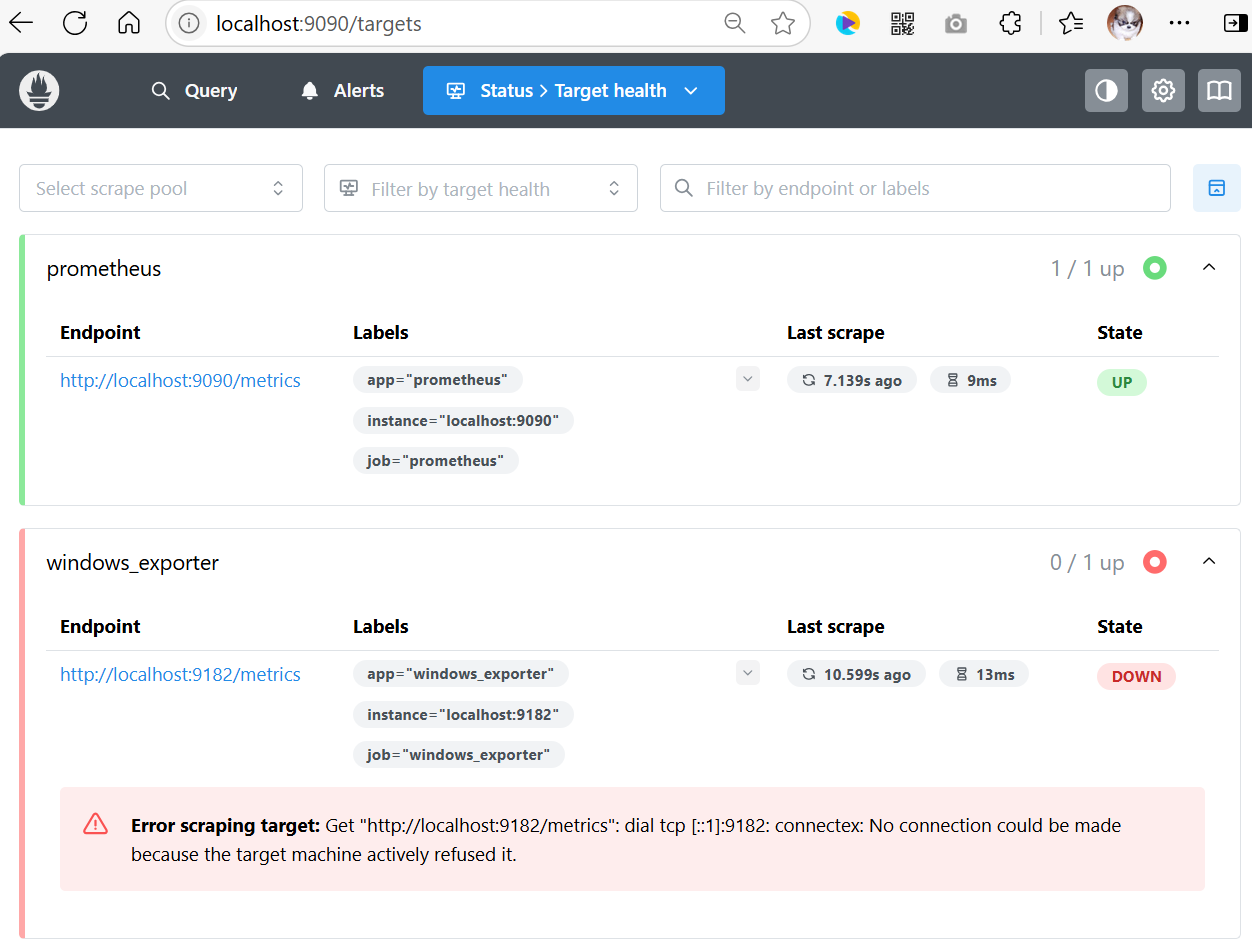Click the instance="localhost:9090" label badge
Image resolution: width=1252 pixels, height=949 pixels.
pyautogui.click(x=463, y=421)
